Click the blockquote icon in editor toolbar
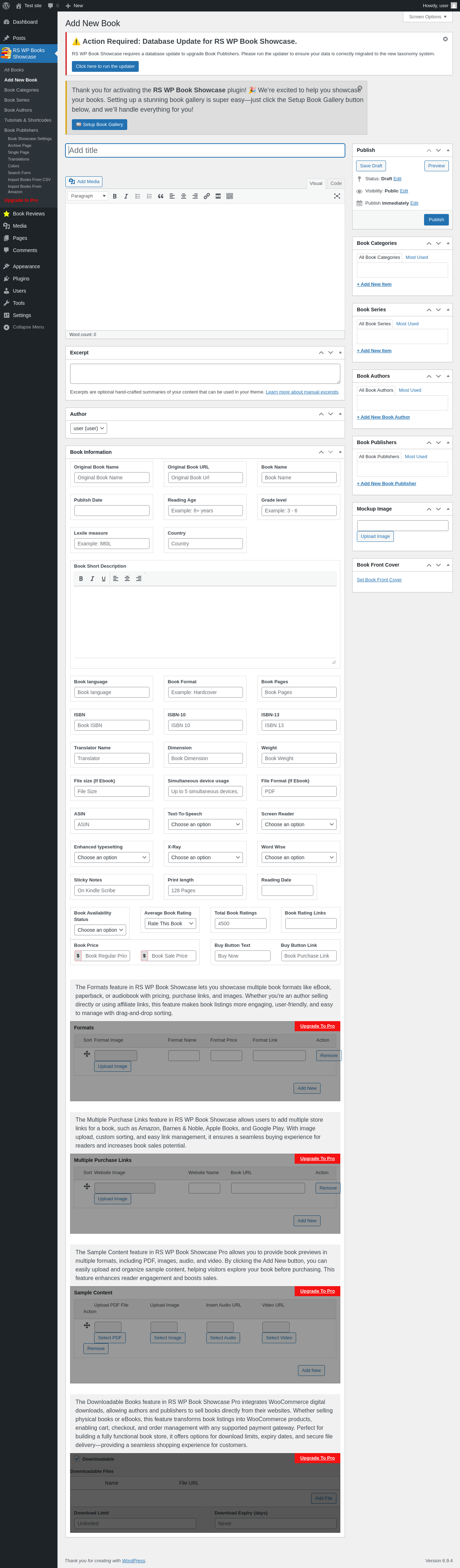The height and width of the screenshot is (1568, 460). tap(161, 196)
